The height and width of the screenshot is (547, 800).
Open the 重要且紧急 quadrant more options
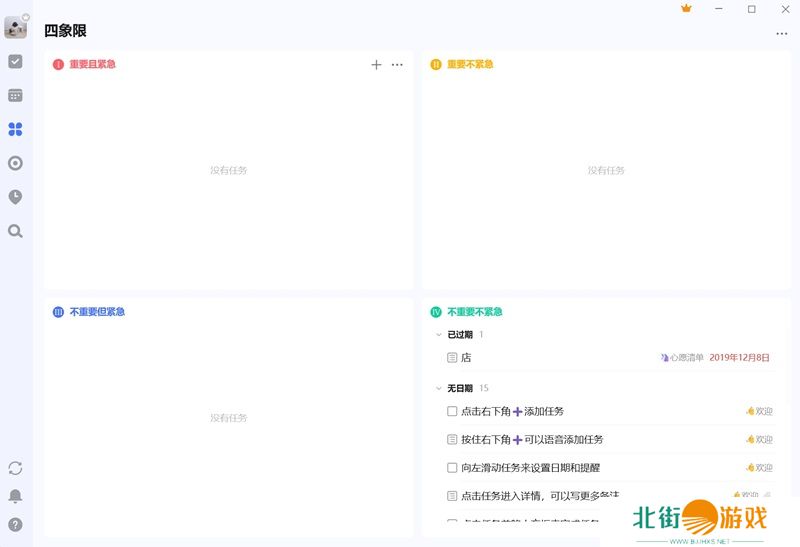397,65
